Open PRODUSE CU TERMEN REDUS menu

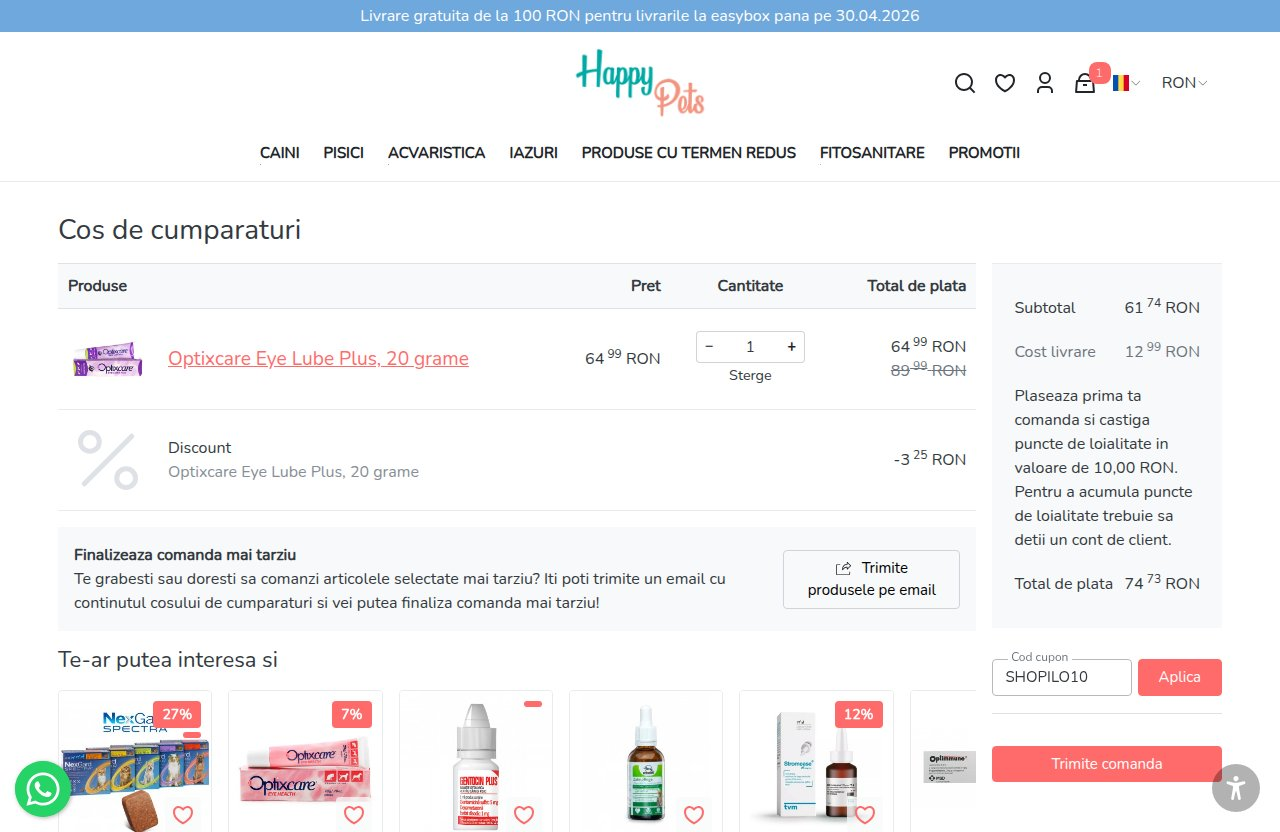point(689,153)
